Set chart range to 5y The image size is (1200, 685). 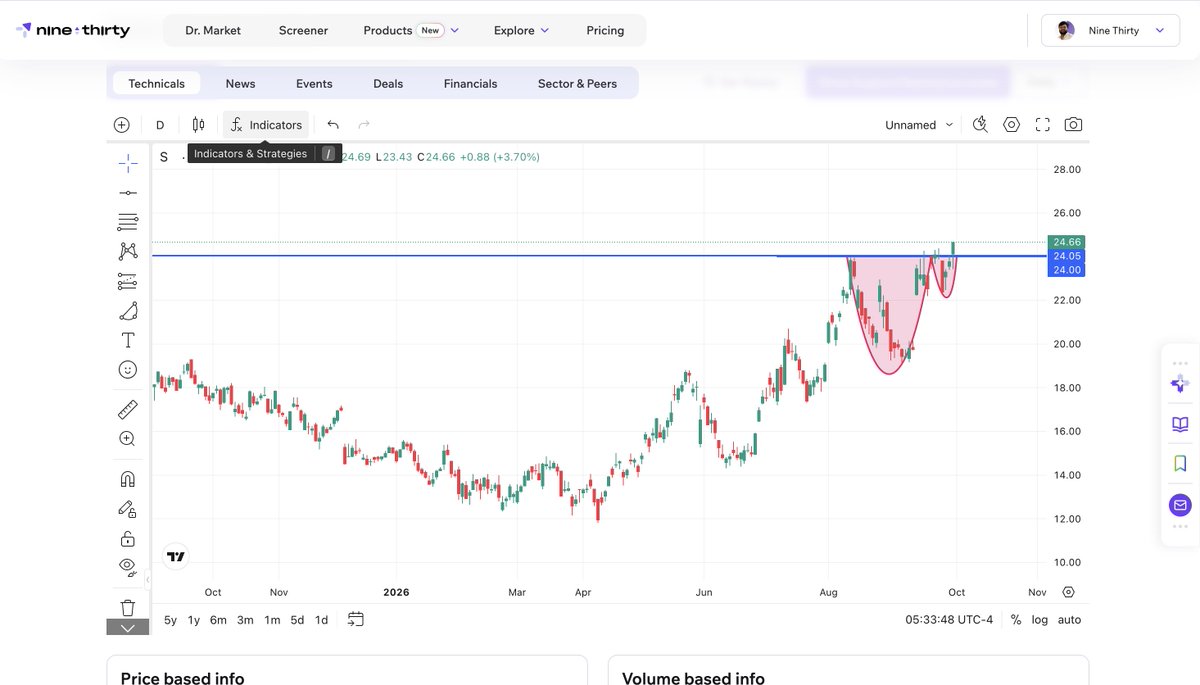click(x=171, y=620)
